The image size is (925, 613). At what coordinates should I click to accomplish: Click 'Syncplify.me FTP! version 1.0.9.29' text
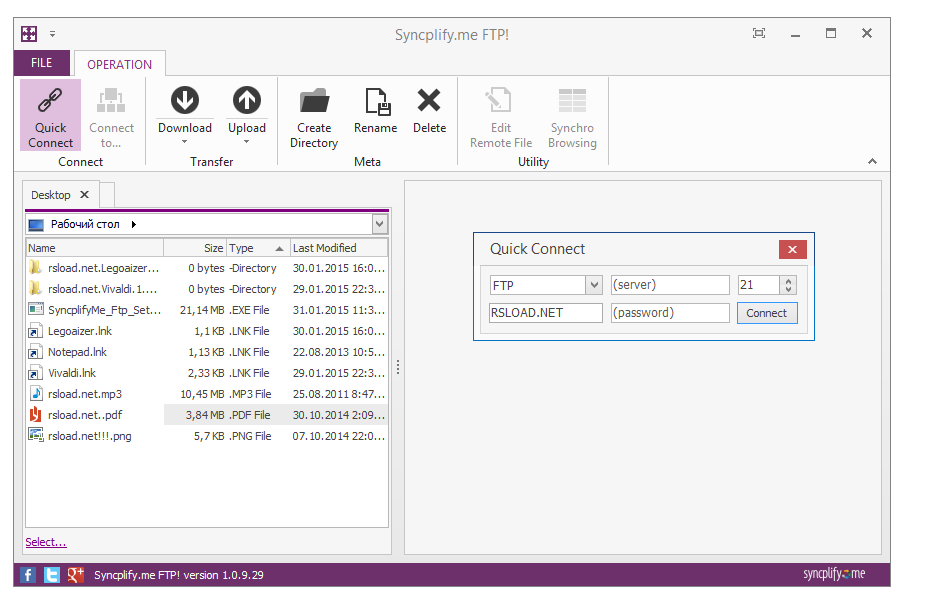179,575
